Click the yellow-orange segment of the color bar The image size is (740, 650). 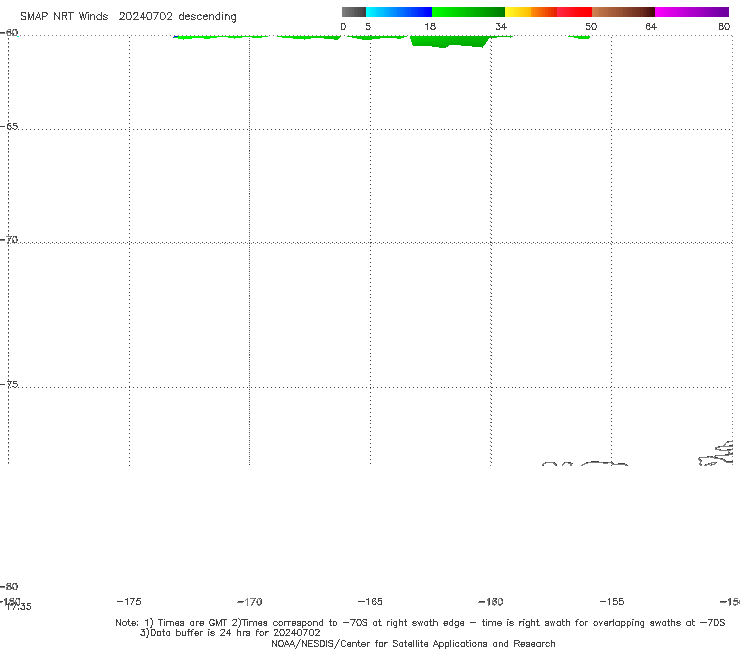(531, 12)
